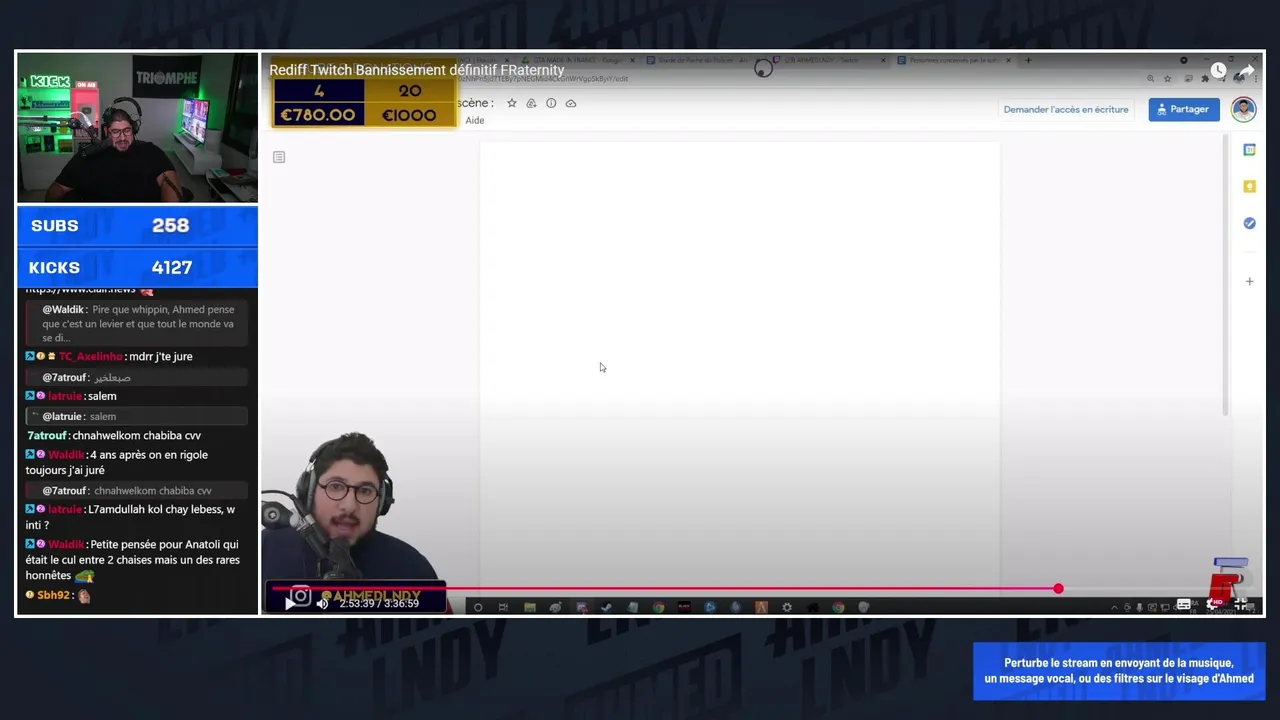Expand the system tray hidden icons chevron
The image size is (1280, 720).
click(x=1115, y=607)
